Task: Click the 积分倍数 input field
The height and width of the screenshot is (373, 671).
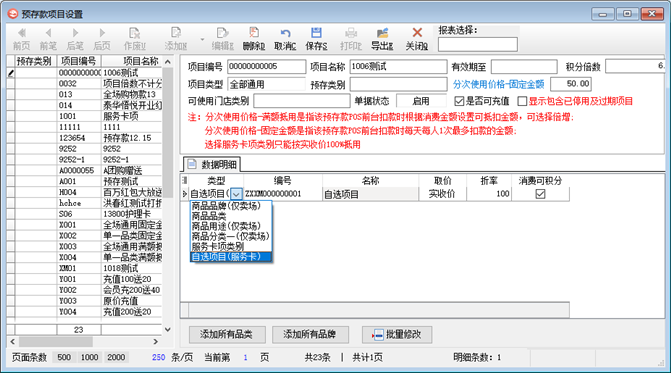Action: [635, 66]
